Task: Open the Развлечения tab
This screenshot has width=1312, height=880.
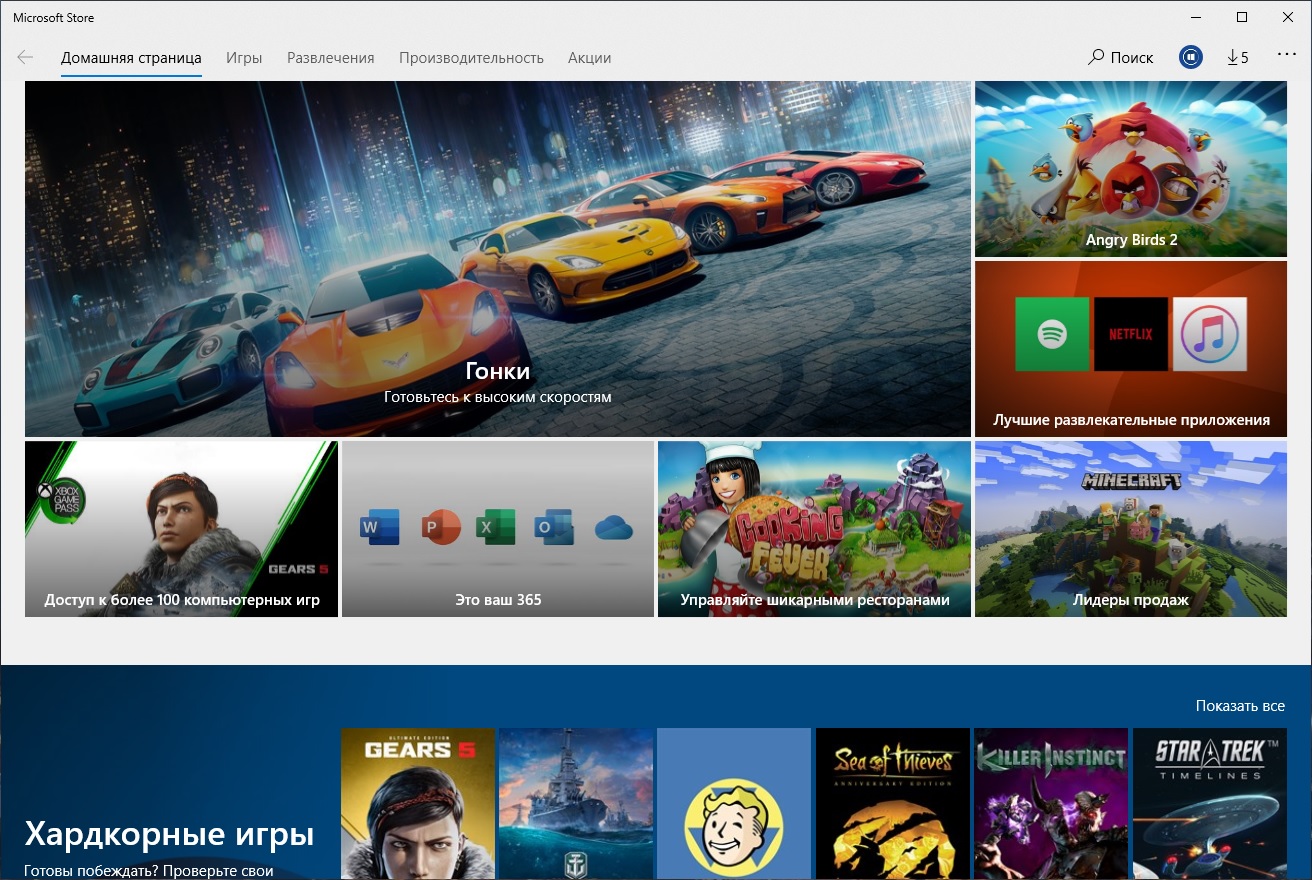Action: point(331,58)
